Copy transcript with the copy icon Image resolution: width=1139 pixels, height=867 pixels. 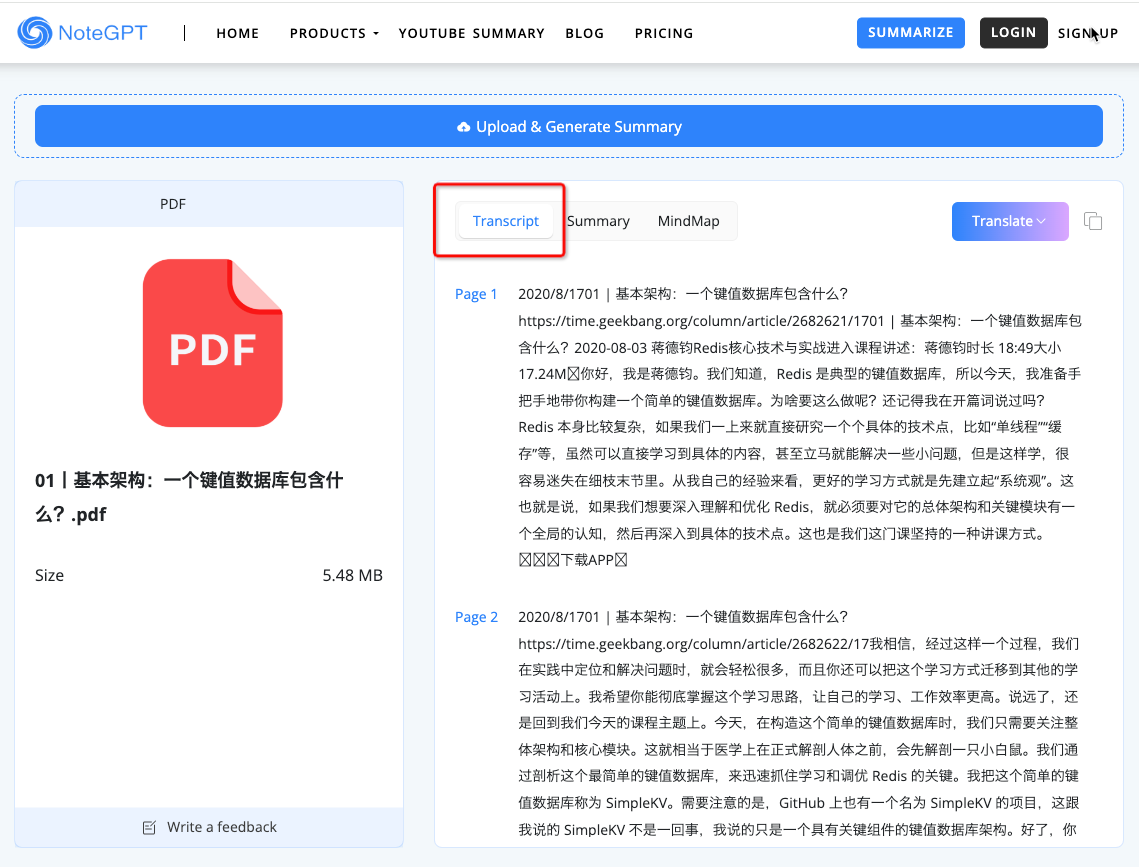pos(1093,221)
